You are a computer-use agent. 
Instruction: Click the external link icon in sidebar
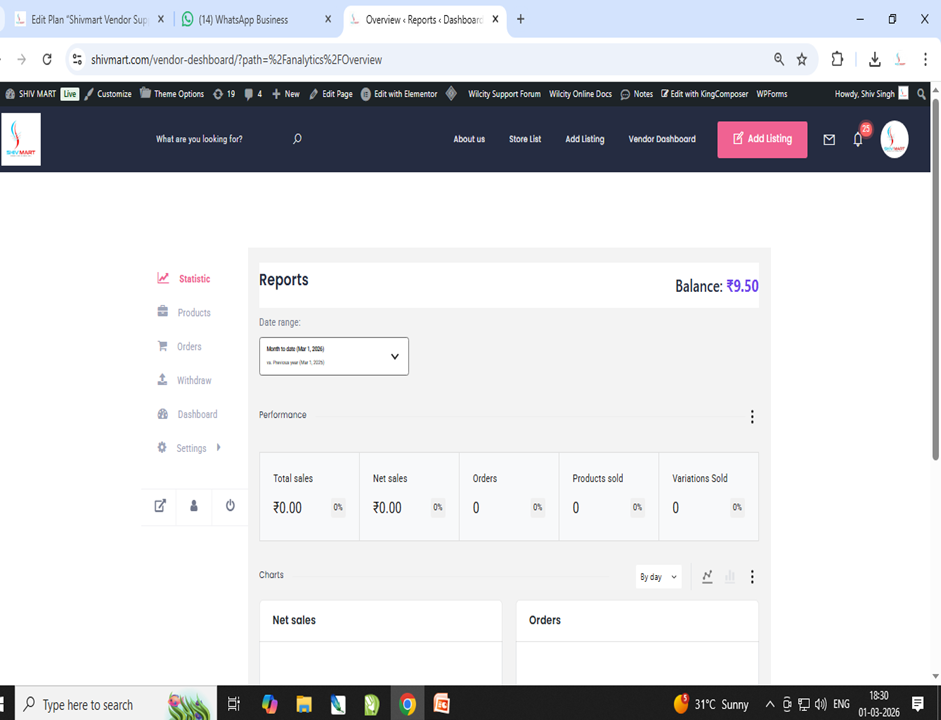click(160, 506)
